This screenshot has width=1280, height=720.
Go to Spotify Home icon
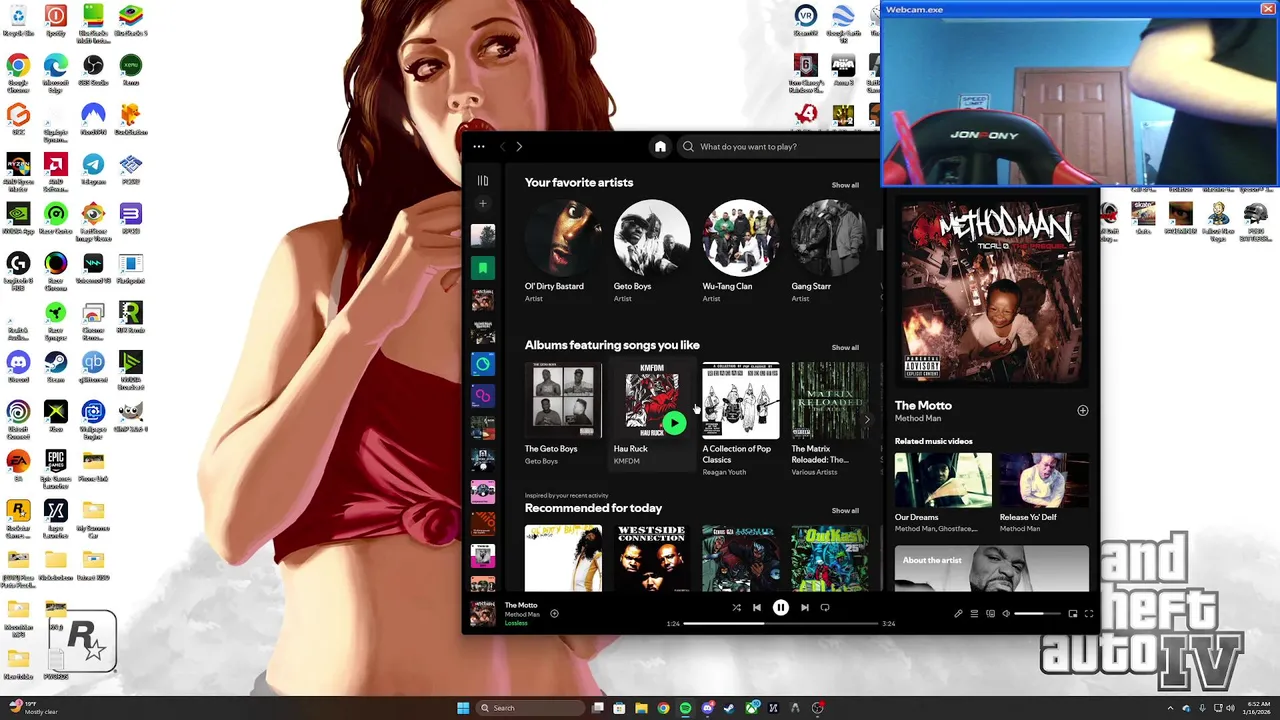pos(660,147)
